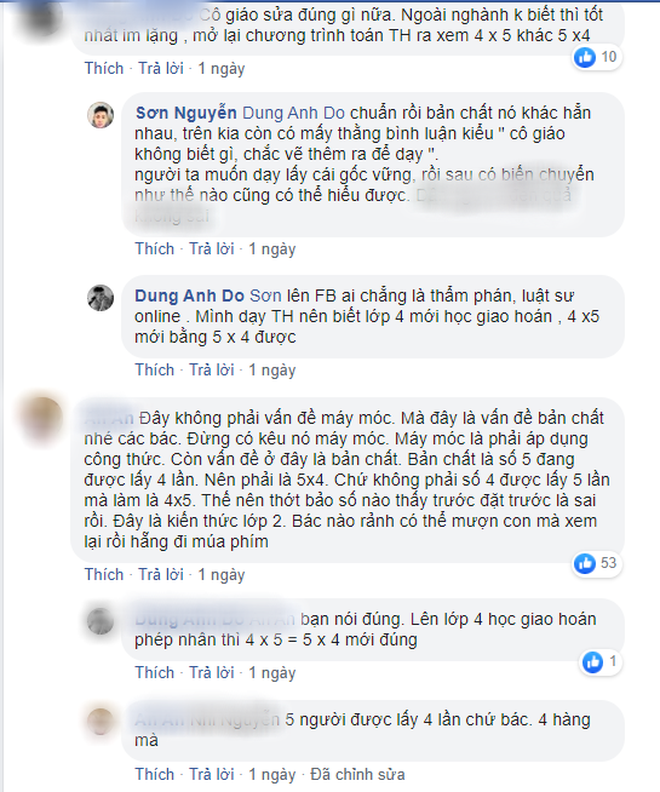660x792 pixels.
Task: Reply to Sơn Nguyễn's comment
Action: [x=212, y=249]
